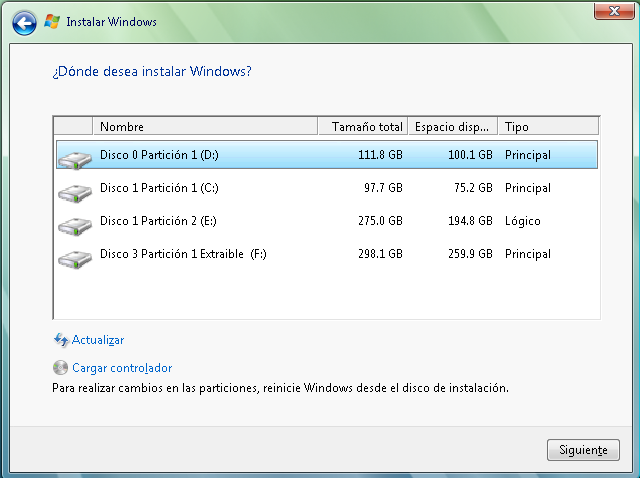This screenshot has height=478, width=640.
Task: Close the Instalar Windows dialog
Action: point(614,11)
